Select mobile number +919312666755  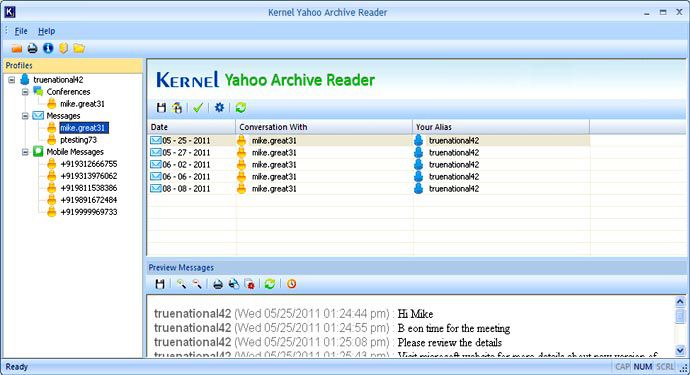click(89, 164)
